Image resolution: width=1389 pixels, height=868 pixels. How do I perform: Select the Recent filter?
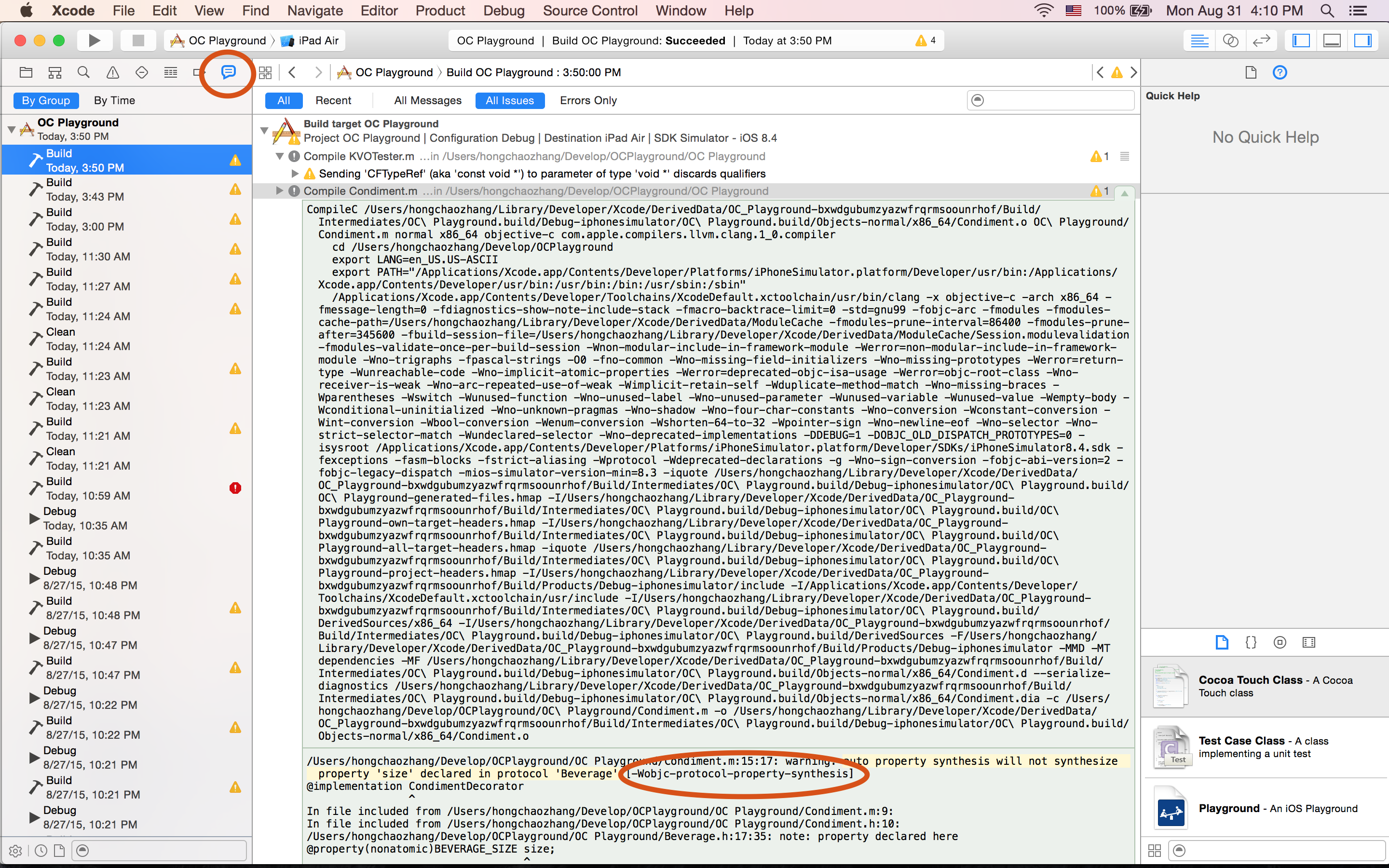(333, 100)
